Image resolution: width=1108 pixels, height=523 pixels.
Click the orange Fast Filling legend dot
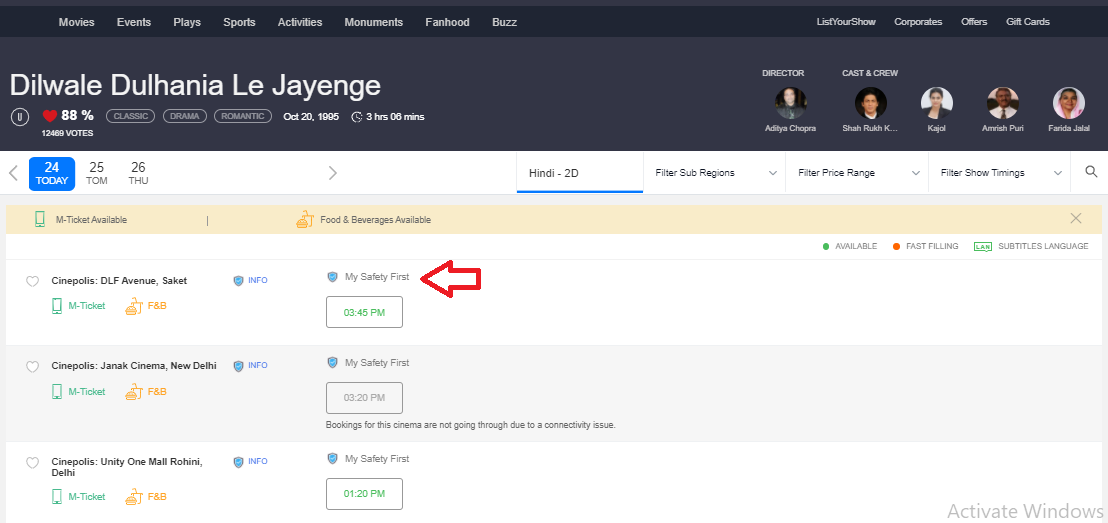pyautogui.click(x=896, y=246)
